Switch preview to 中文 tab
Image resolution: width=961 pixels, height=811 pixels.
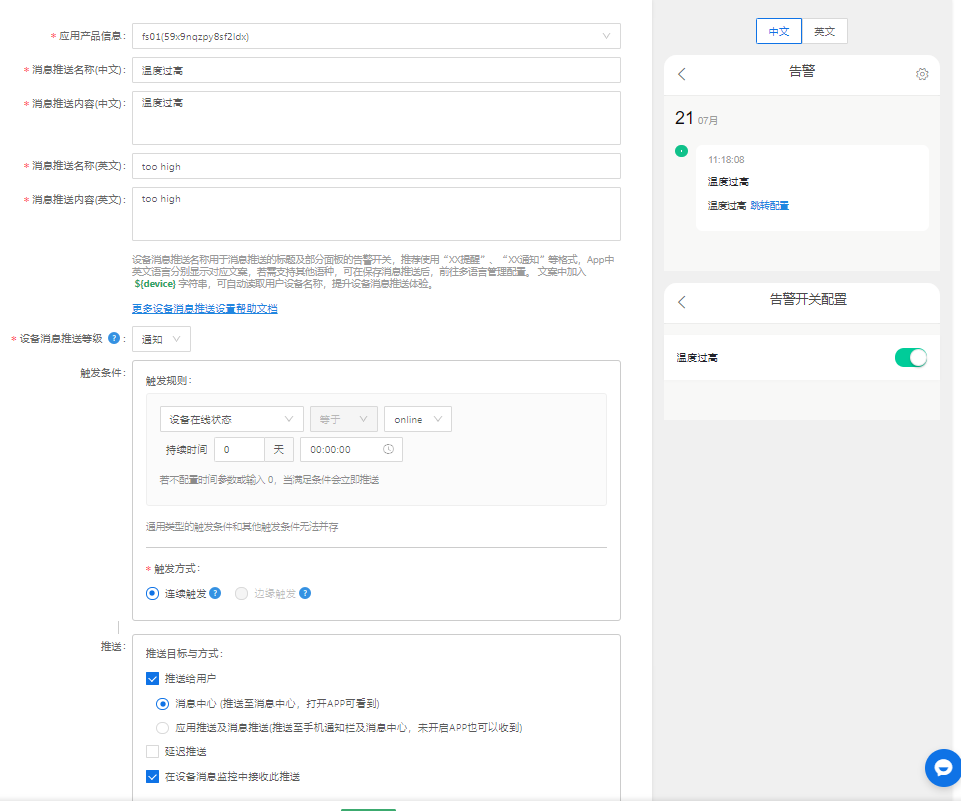778,32
